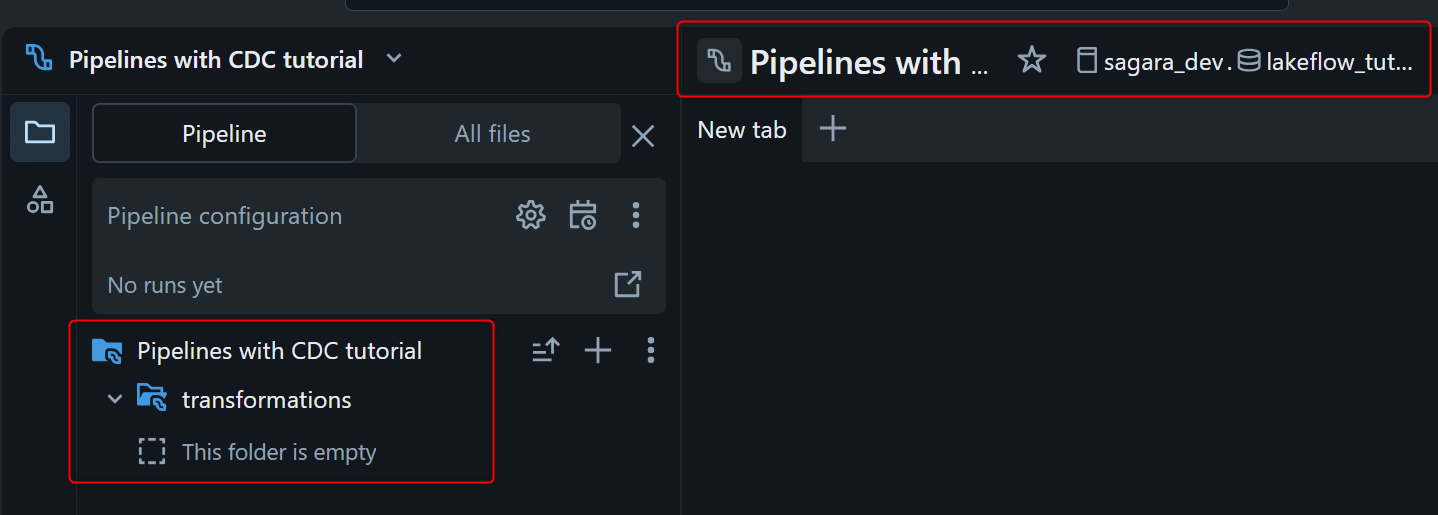Switch to the All files tab
1438x515 pixels.
click(492, 134)
